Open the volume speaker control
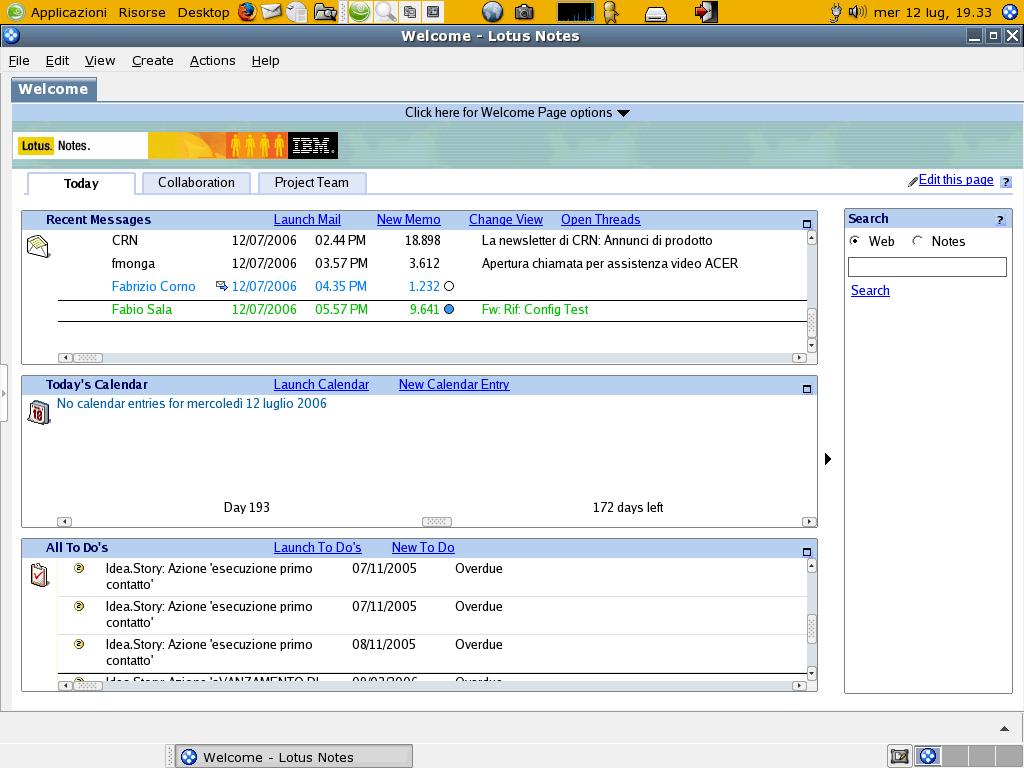 pos(857,12)
